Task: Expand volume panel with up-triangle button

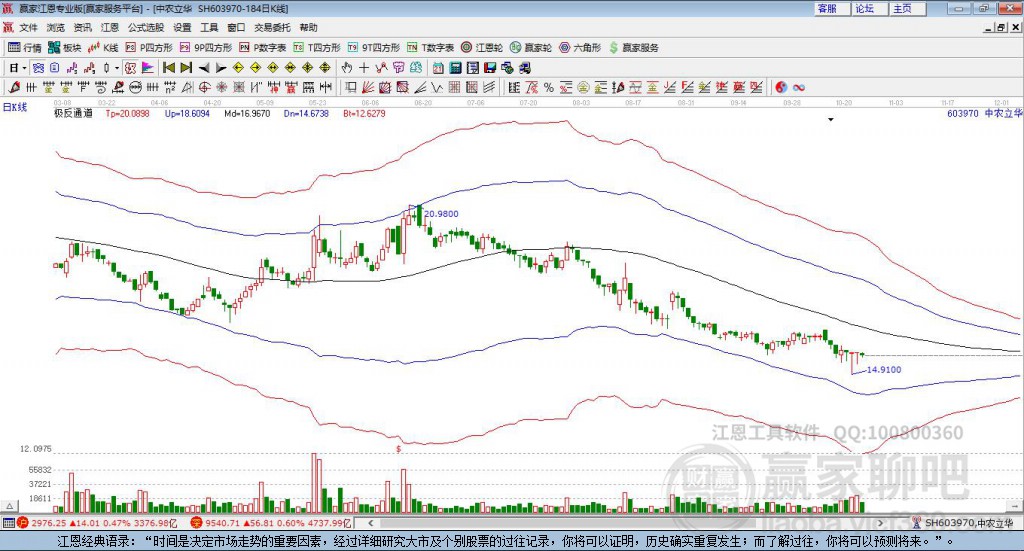Action: [9, 506]
